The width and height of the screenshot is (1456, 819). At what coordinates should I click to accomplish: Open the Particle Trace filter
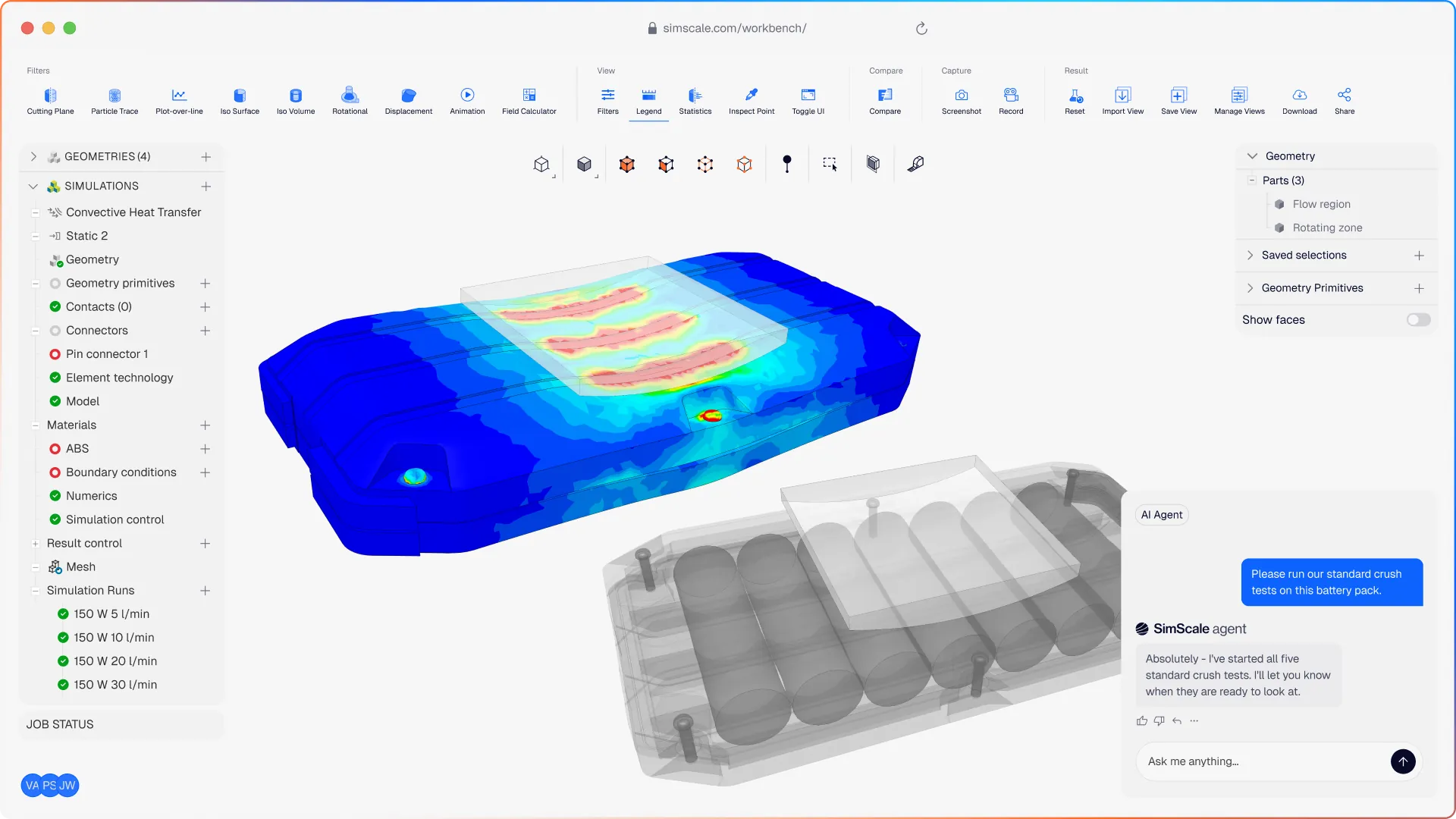pos(115,101)
